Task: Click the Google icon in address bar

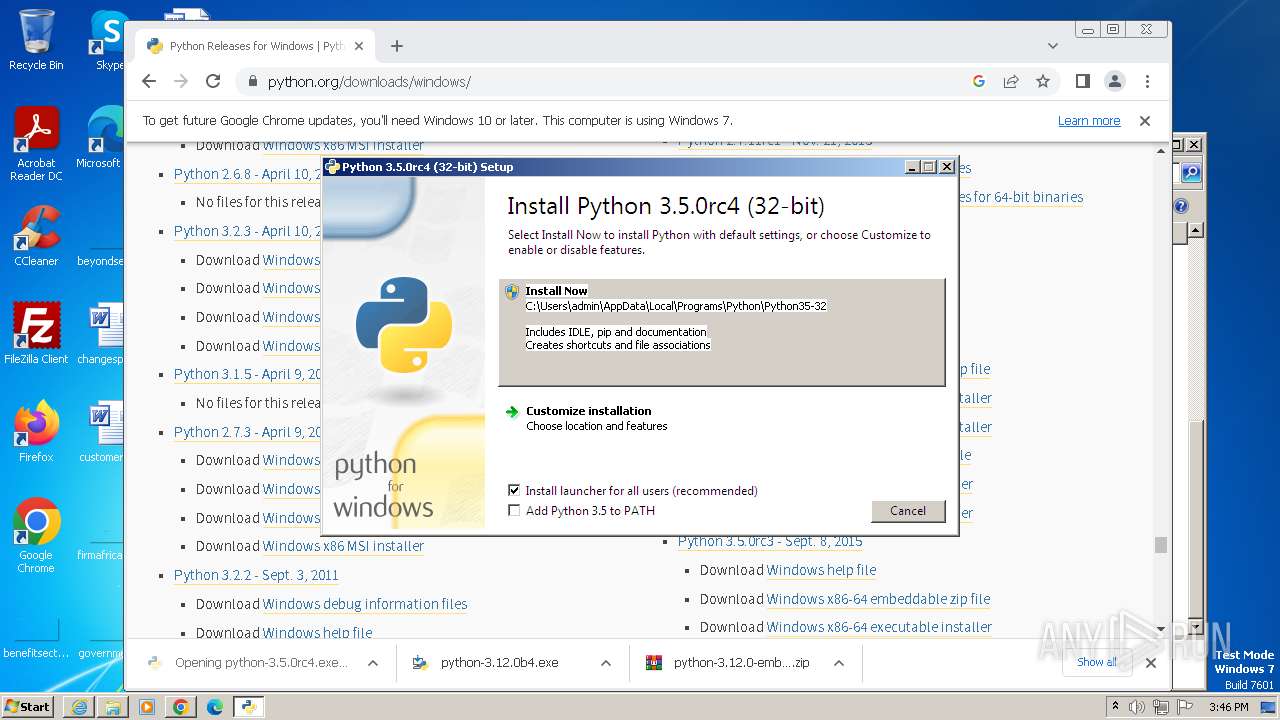Action: (979, 81)
